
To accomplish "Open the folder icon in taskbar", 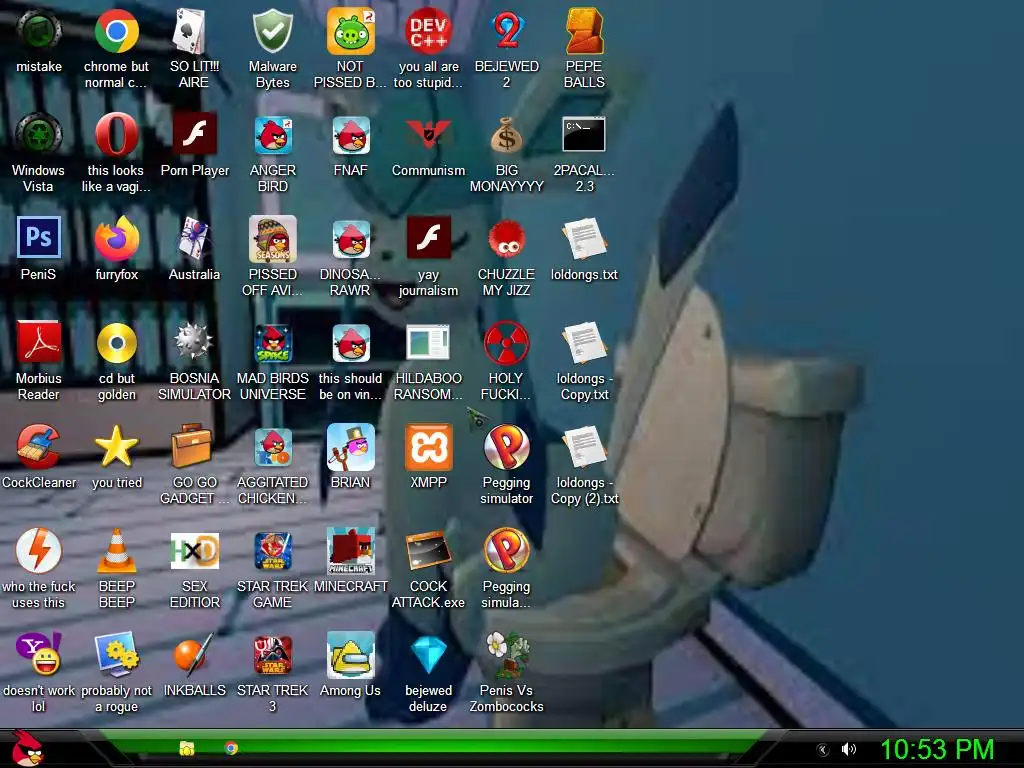I will point(187,748).
